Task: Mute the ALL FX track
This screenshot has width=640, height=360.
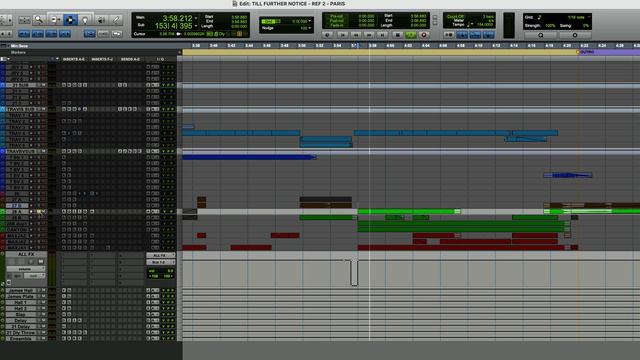Action: click(41, 262)
